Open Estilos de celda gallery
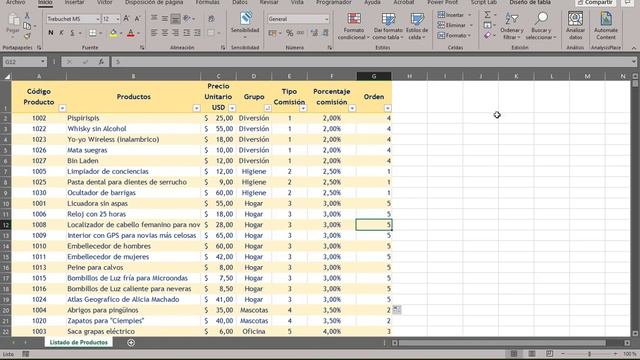The width and height of the screenshot is (640, 360). tap(417, 26)
